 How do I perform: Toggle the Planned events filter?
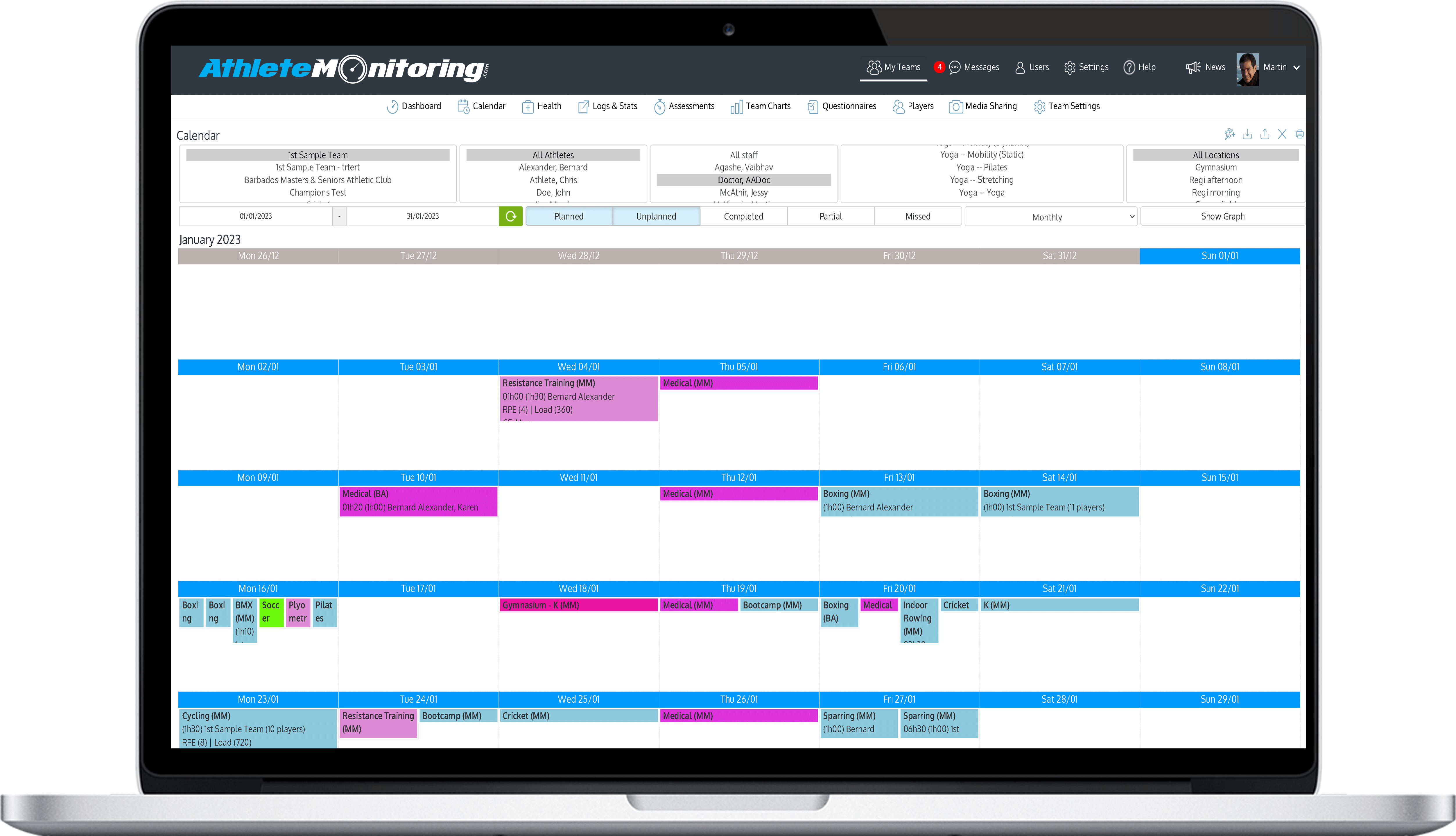pyautogui.click(x=569, y=216)
